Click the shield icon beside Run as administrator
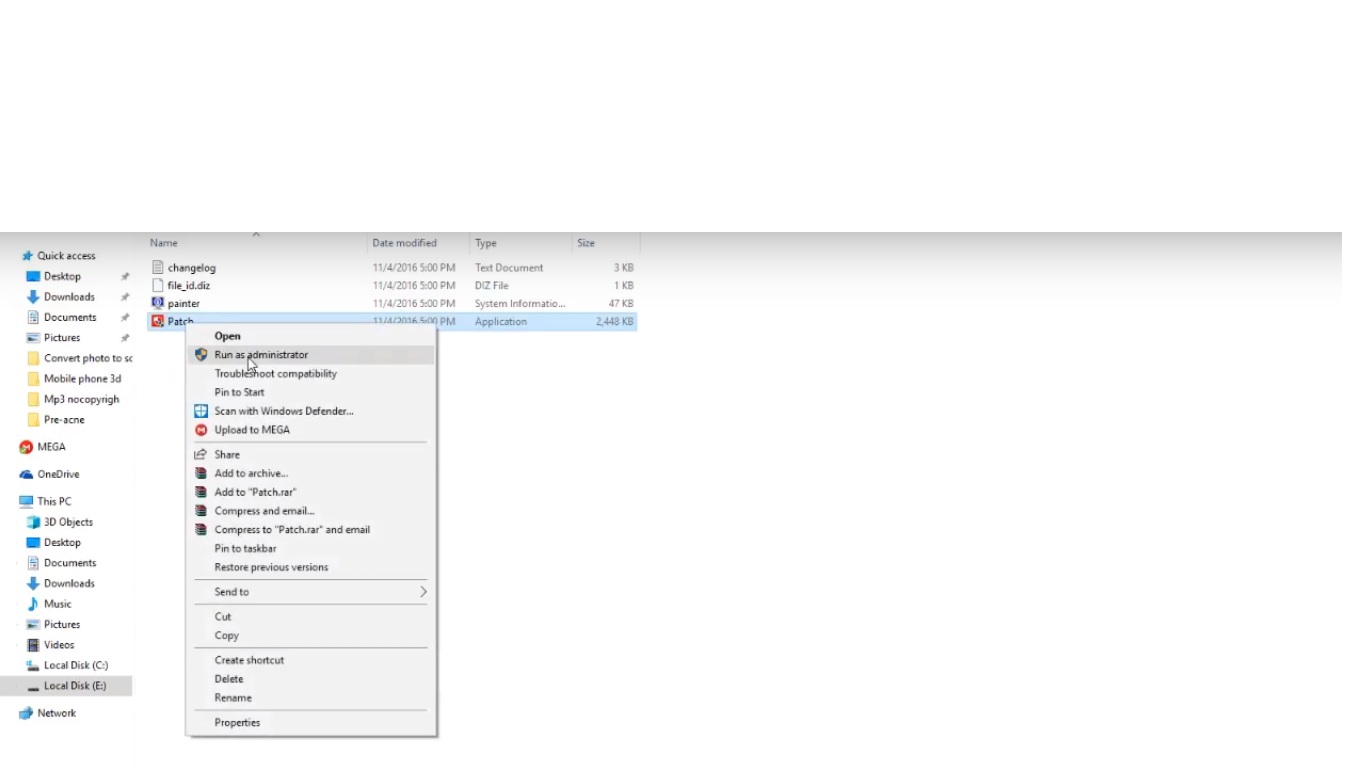1366x768 pixels. tap(201, 355)
